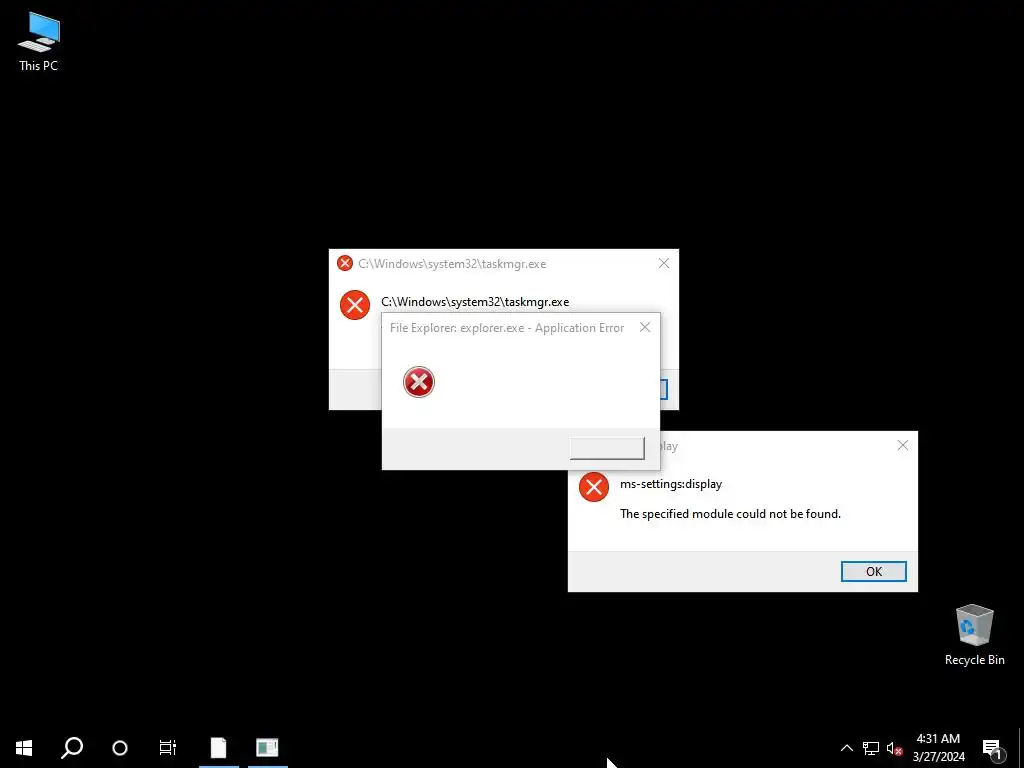Launch Cortana from the taskbar
1024x768 pixels.
[x=120, y=748]
